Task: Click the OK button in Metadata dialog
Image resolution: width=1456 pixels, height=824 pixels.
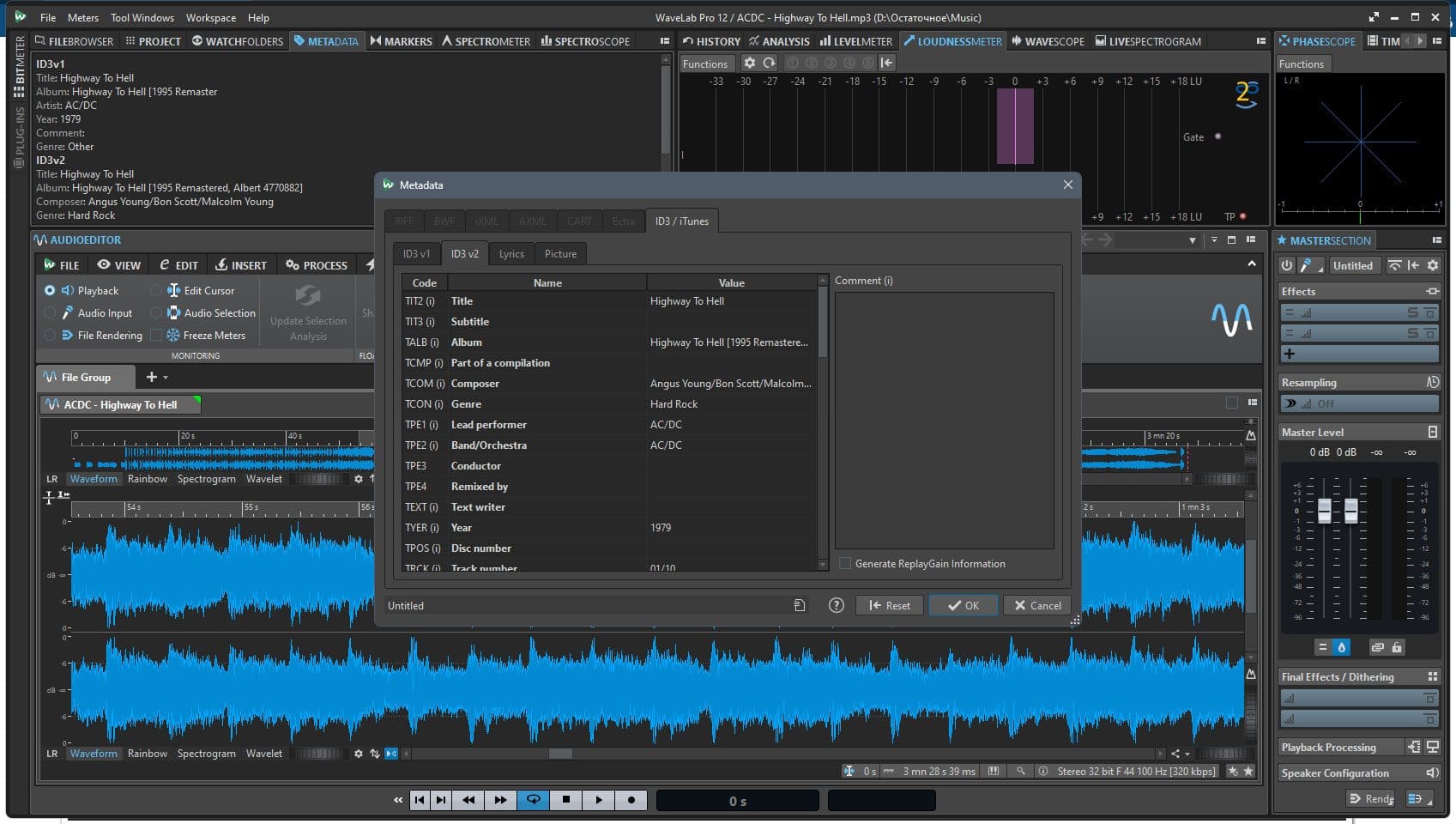Action: pyautogui.click(x=963, y=605)
